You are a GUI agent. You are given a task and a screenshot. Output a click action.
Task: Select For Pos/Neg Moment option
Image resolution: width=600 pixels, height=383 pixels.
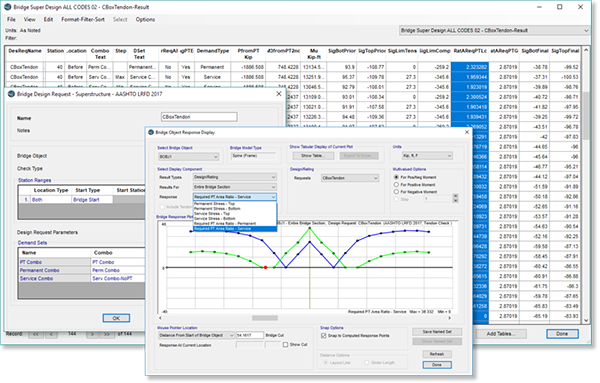coord(396,177)
